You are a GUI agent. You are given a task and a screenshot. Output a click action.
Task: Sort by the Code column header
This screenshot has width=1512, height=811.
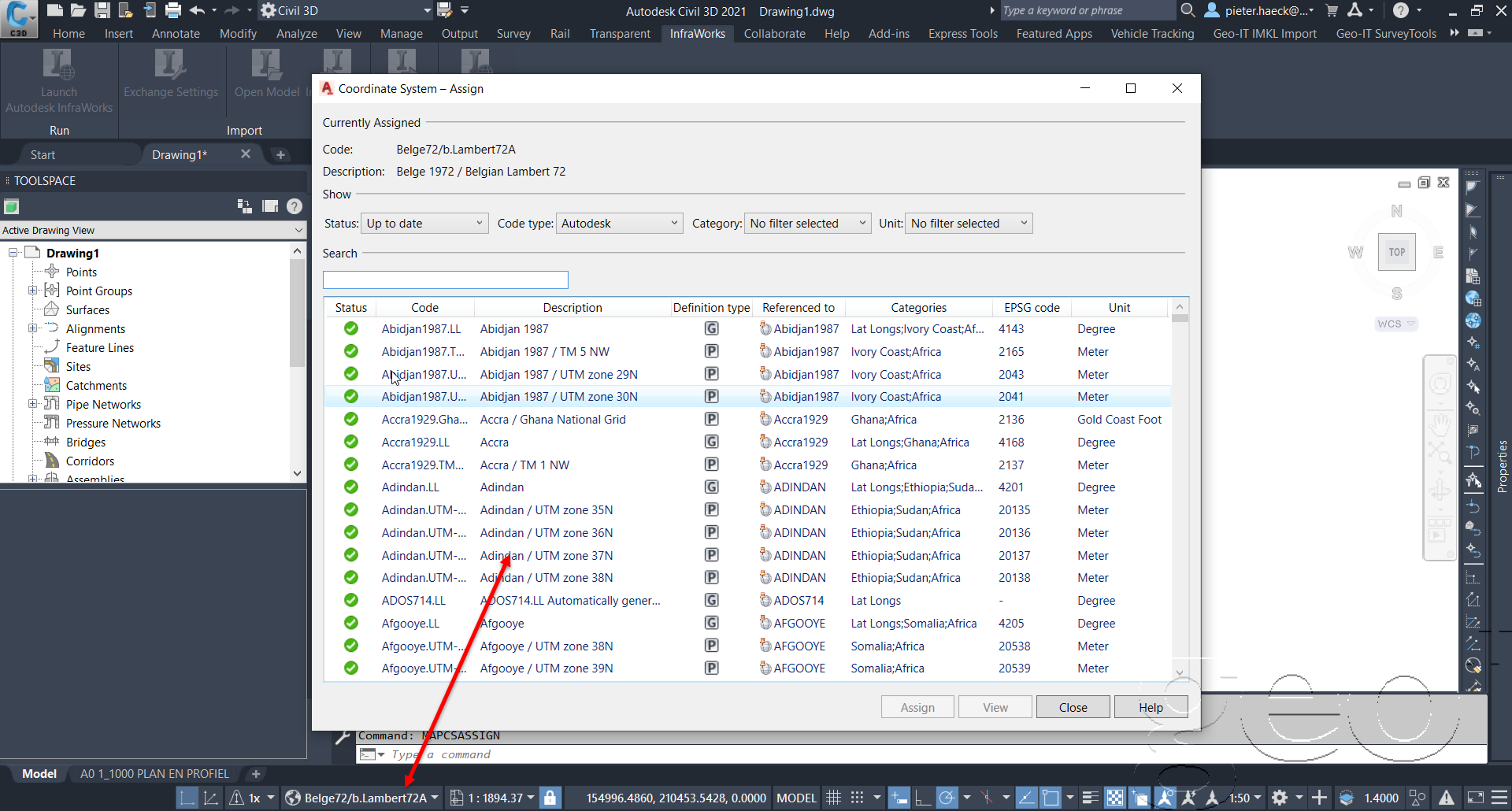coord(424,307)
